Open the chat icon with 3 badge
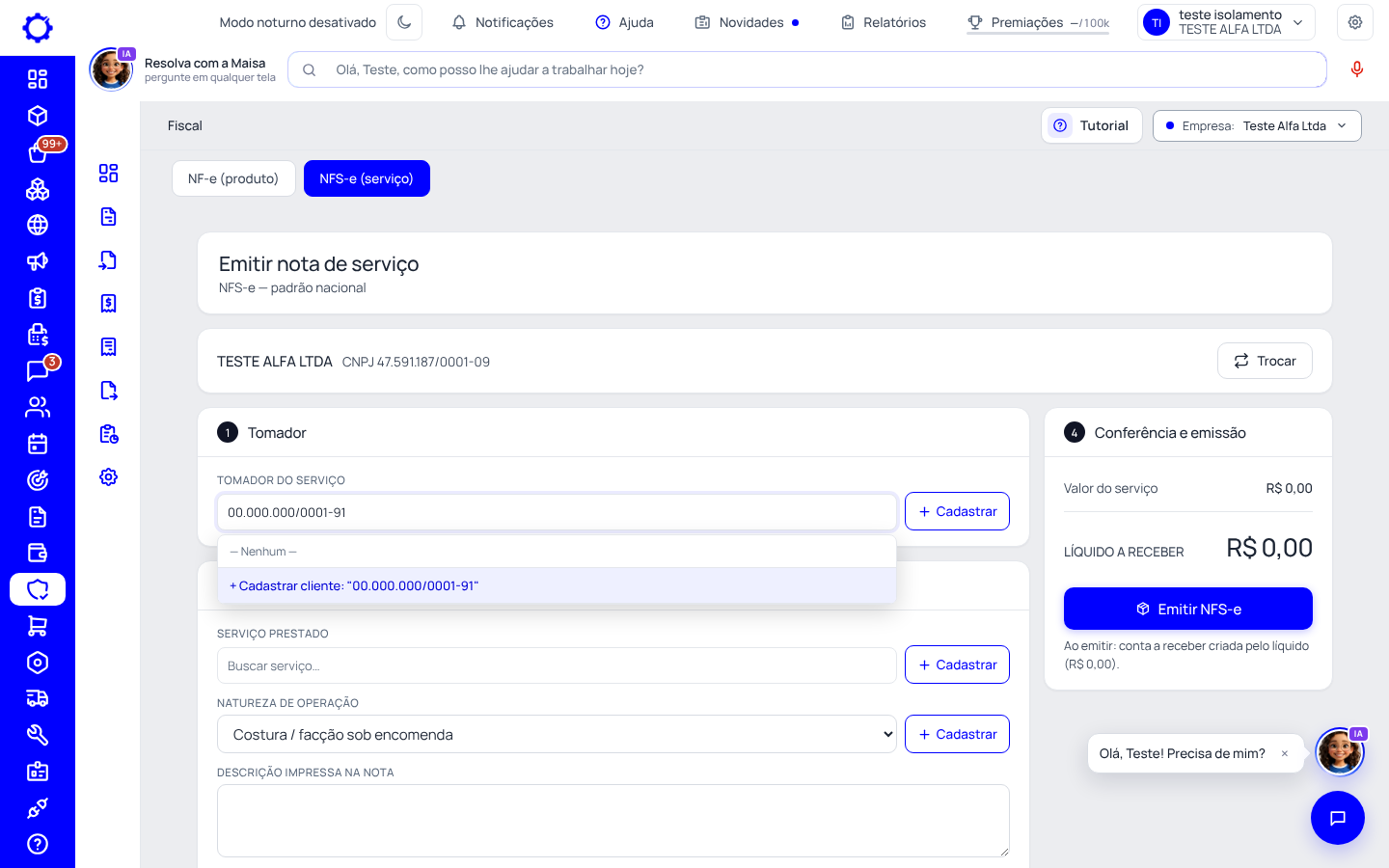 (38, 370)
